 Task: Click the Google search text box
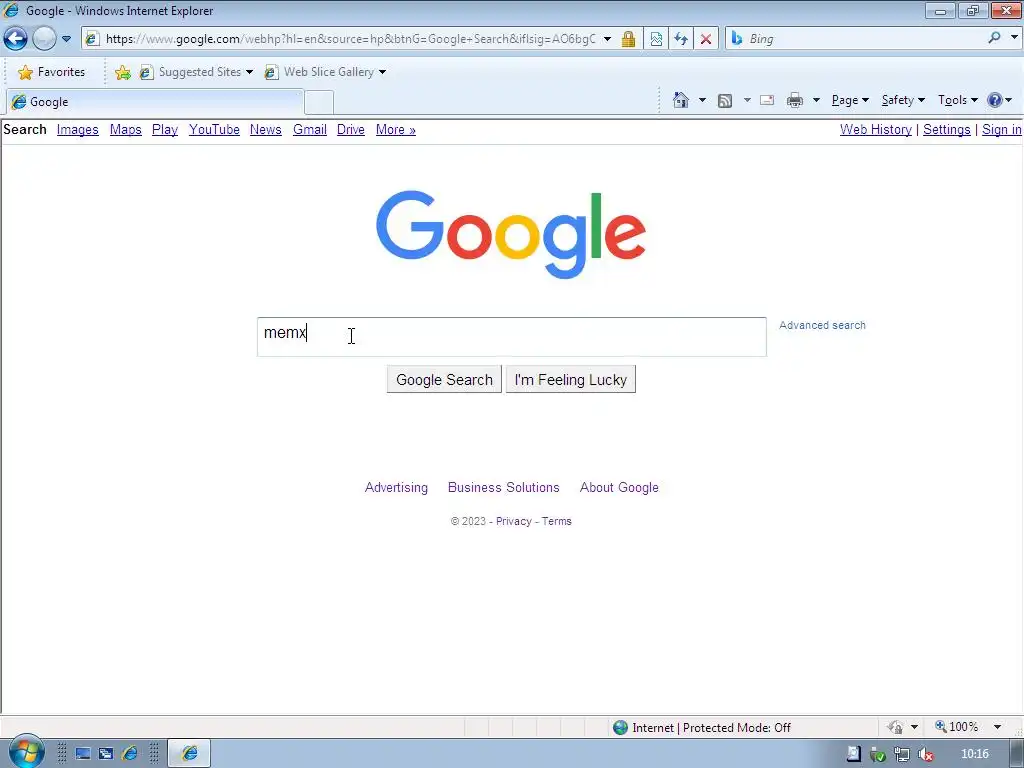[511, 337]
